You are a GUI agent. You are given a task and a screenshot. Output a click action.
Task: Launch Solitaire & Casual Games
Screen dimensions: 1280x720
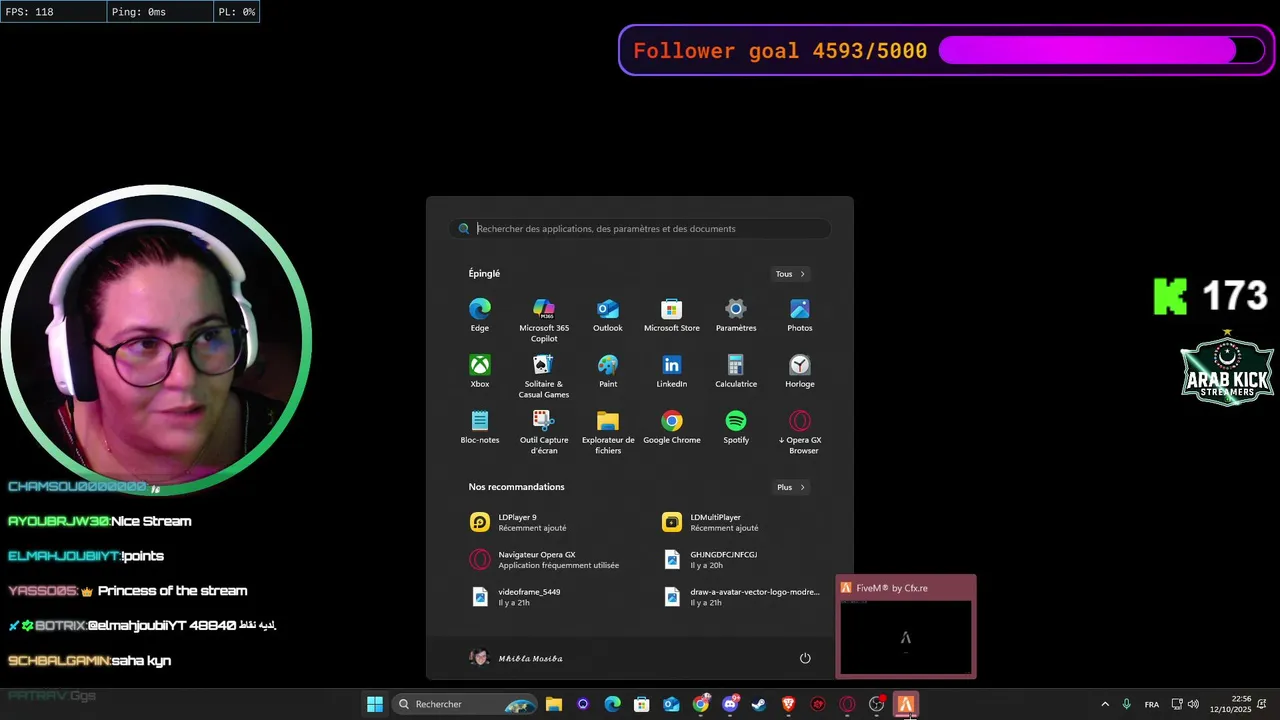544,375
